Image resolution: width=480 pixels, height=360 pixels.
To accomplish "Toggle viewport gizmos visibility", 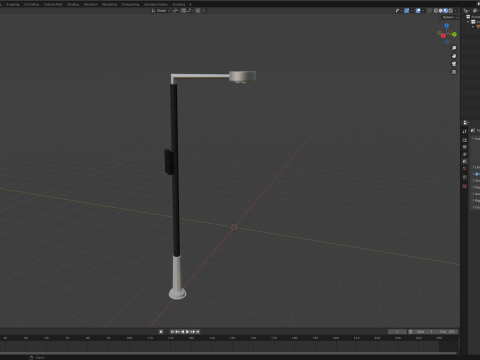I will click(x=407, y=11).
